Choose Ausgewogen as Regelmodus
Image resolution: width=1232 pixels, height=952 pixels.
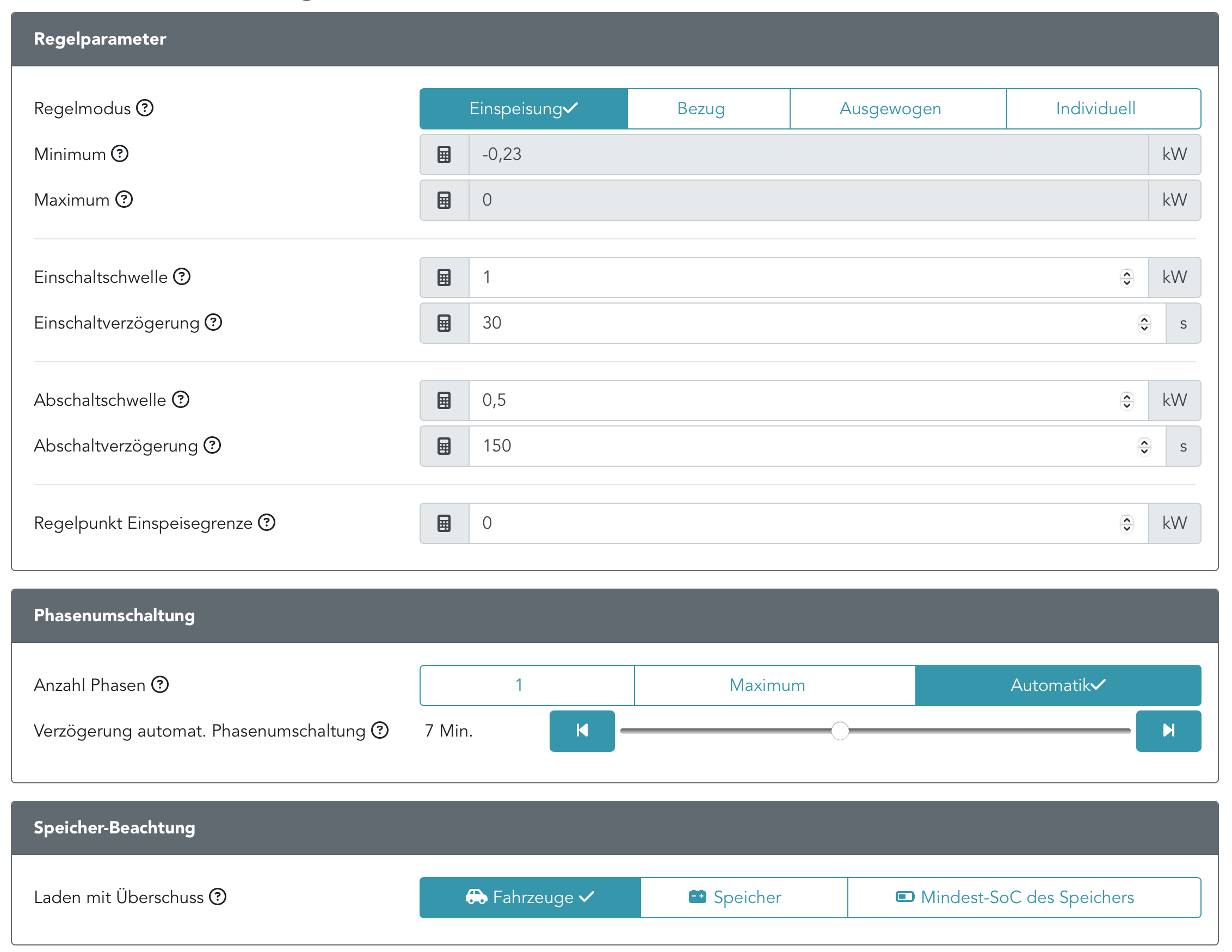[x=890, y=108]
